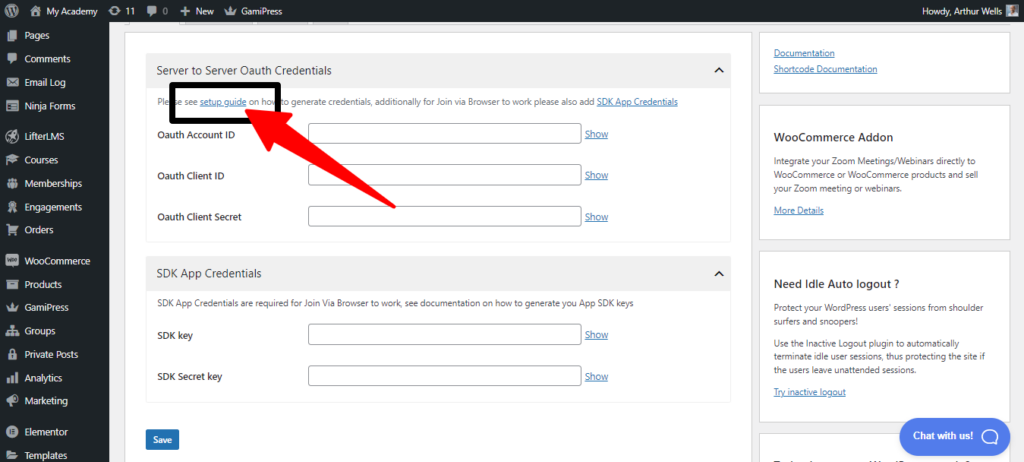Click the GamiPress sidebar crown icon
The image size is (1024, 462).
(11, 308)
